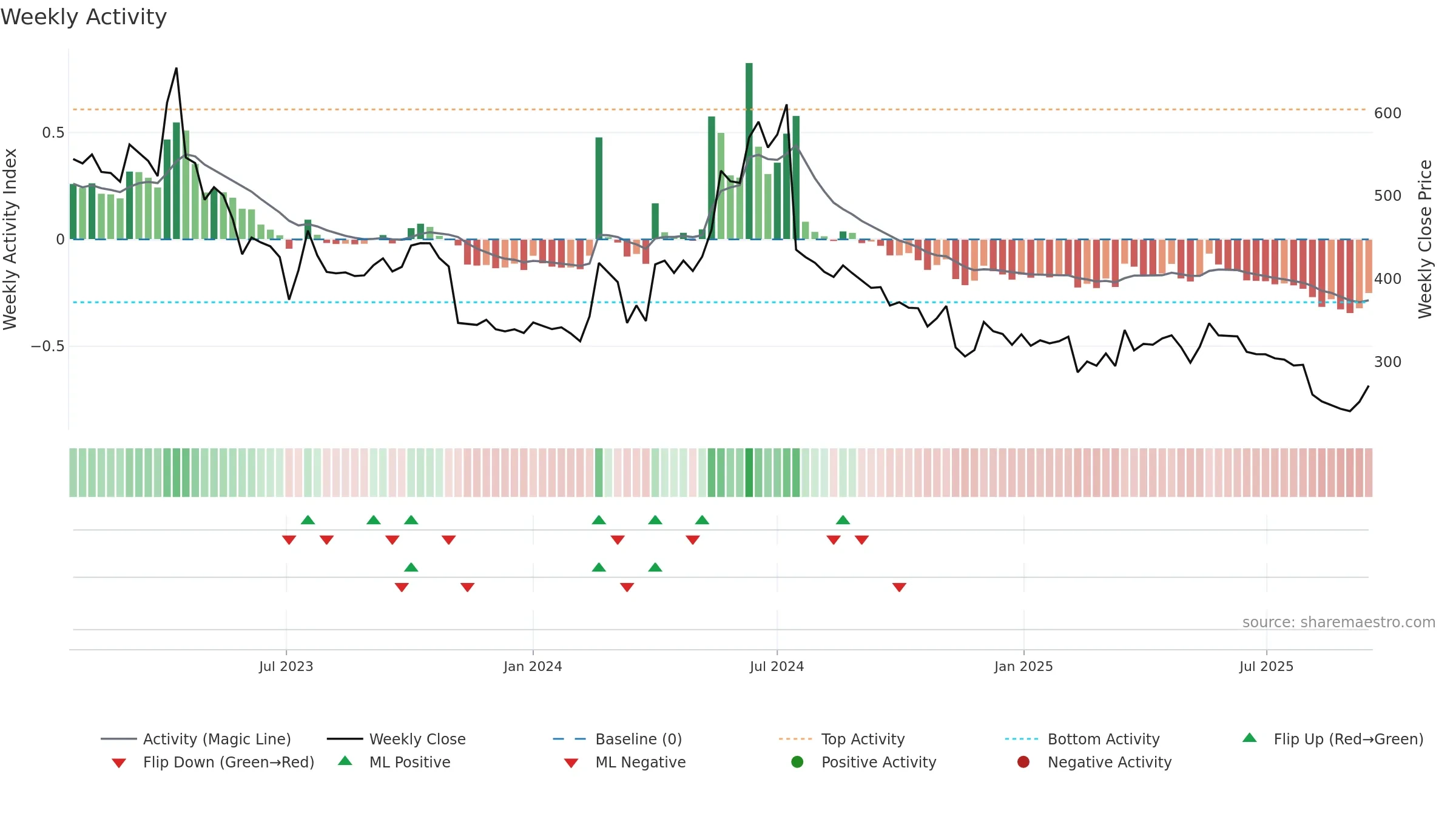This screenshot has height=819, width=1456.
Task: Toggle the ML Positive legend entry
Action: (394, 762)
